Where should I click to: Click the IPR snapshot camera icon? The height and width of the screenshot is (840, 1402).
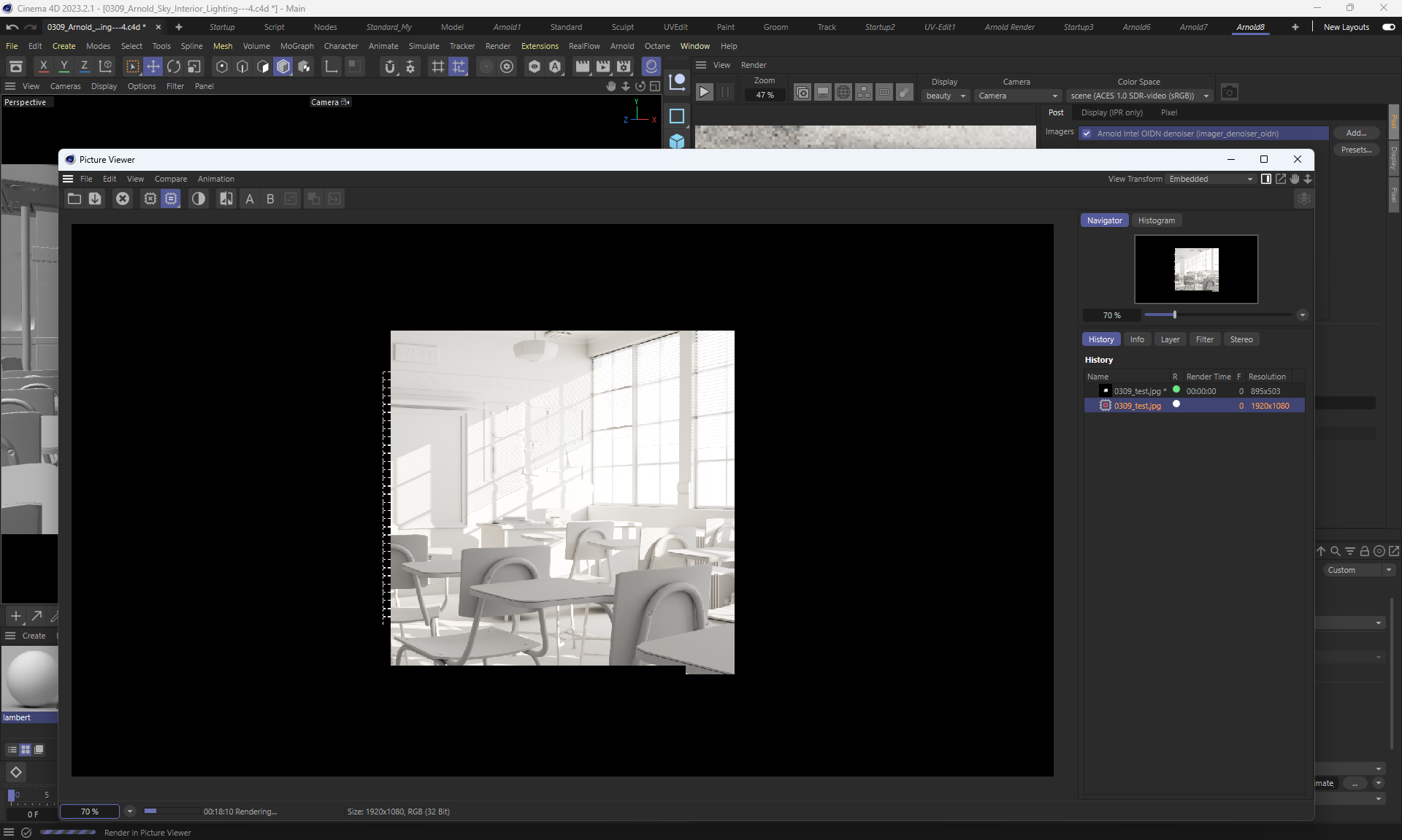coord(1230,93)
